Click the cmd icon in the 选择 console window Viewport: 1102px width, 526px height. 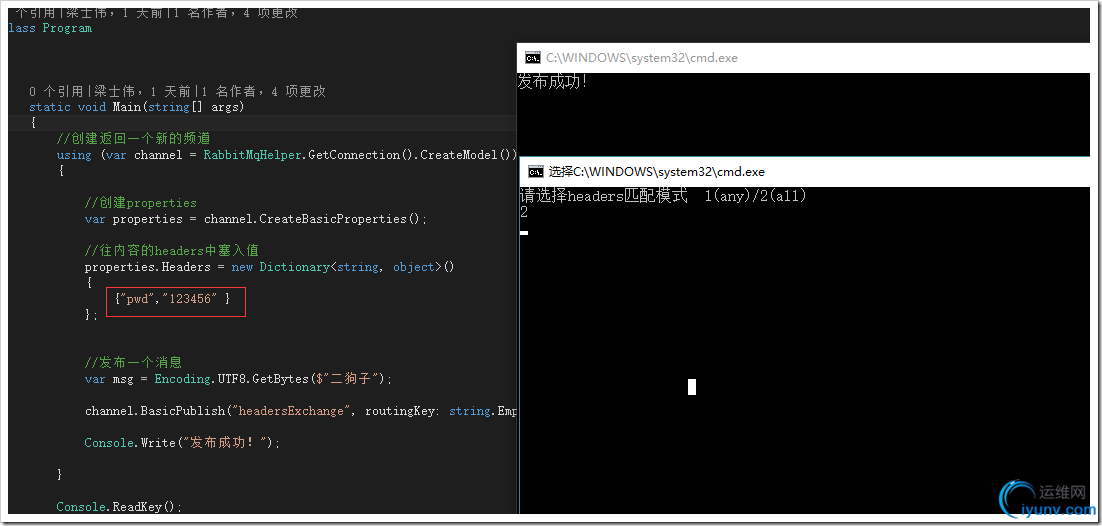(536, 172)
